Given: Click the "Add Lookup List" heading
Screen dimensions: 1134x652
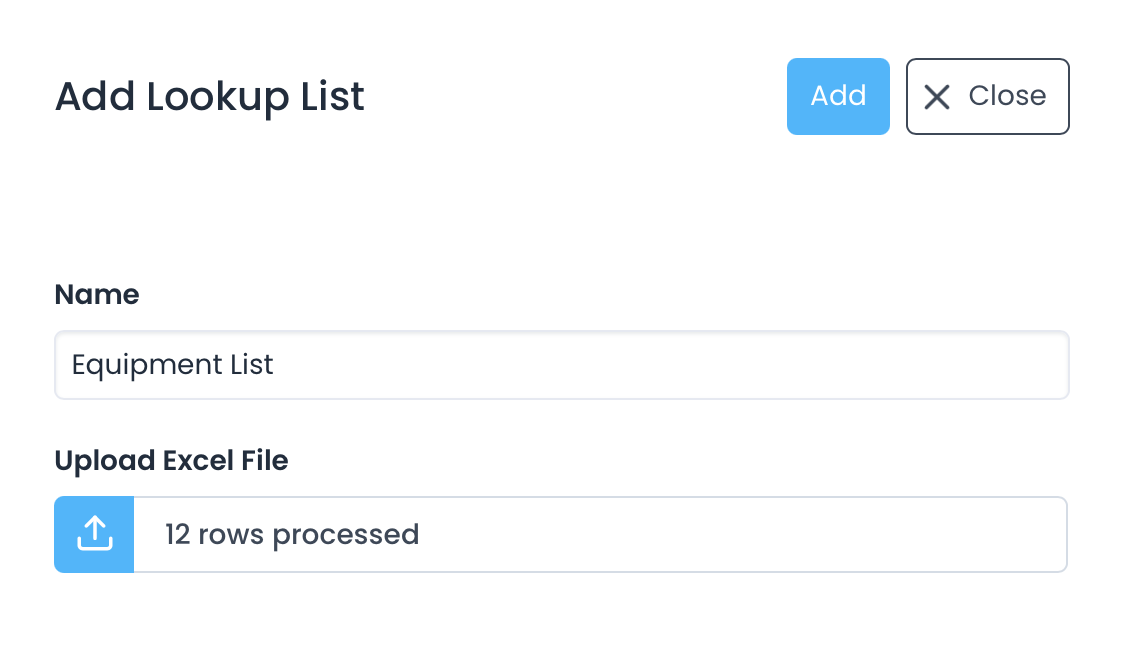Looking at the screenshot, I should [x=209, y=97].
